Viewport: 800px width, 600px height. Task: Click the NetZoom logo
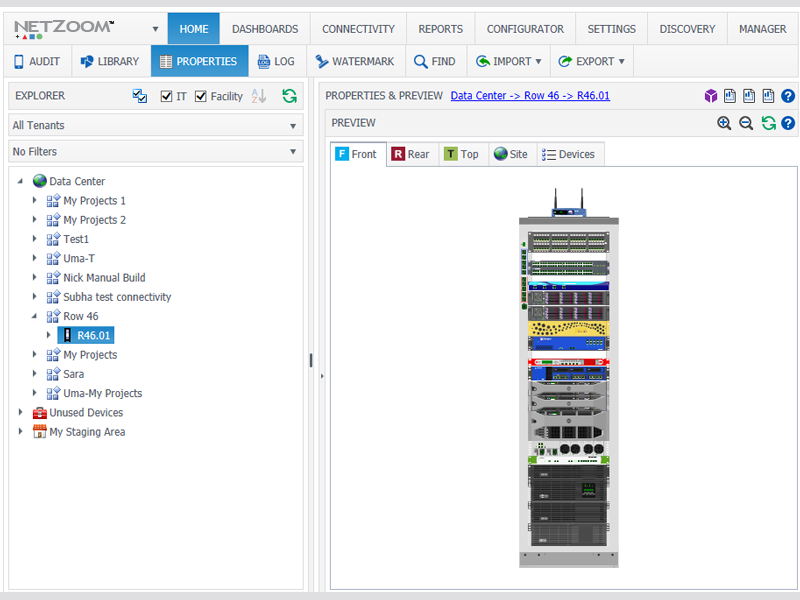pos(65,29)
